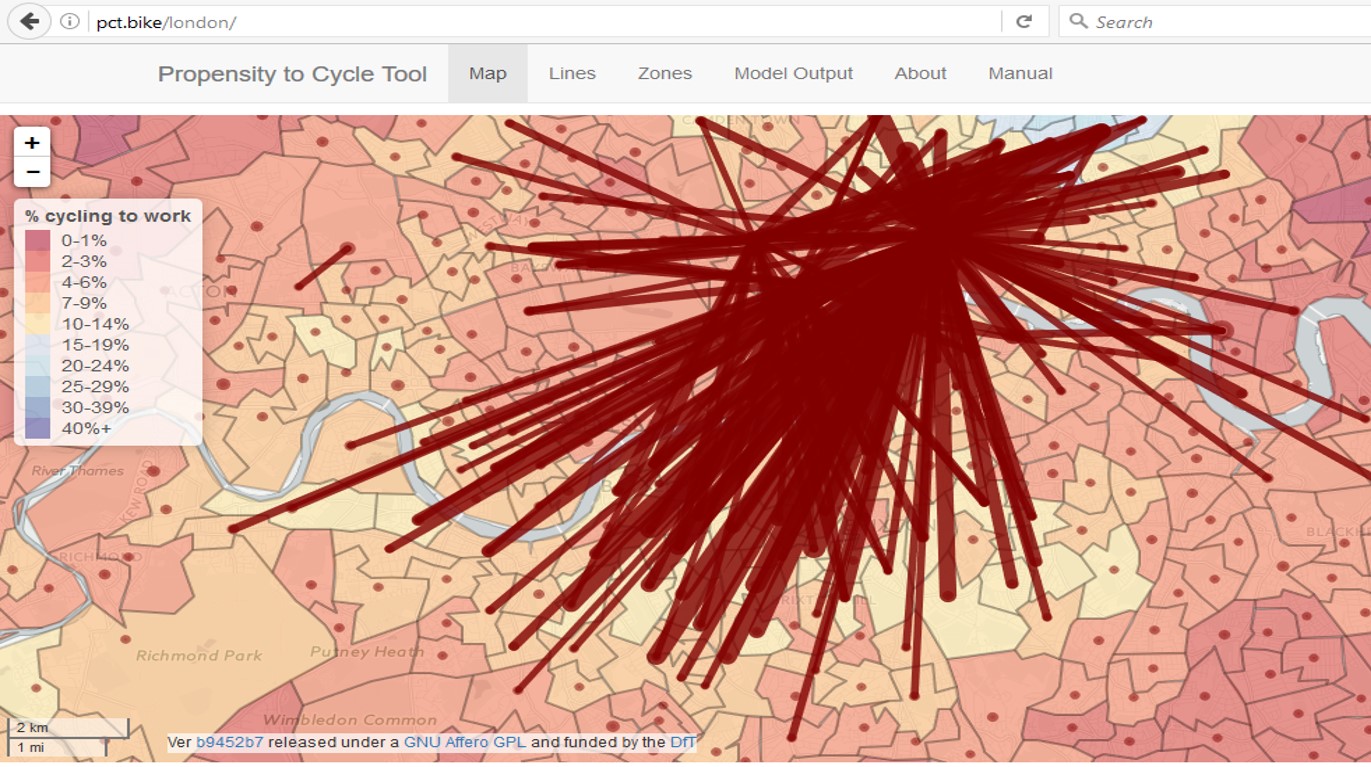Click the Propensity to Cycle Tool title
Screen dimensions: 1371x767
pyautogui.click(x=292, y=72)
